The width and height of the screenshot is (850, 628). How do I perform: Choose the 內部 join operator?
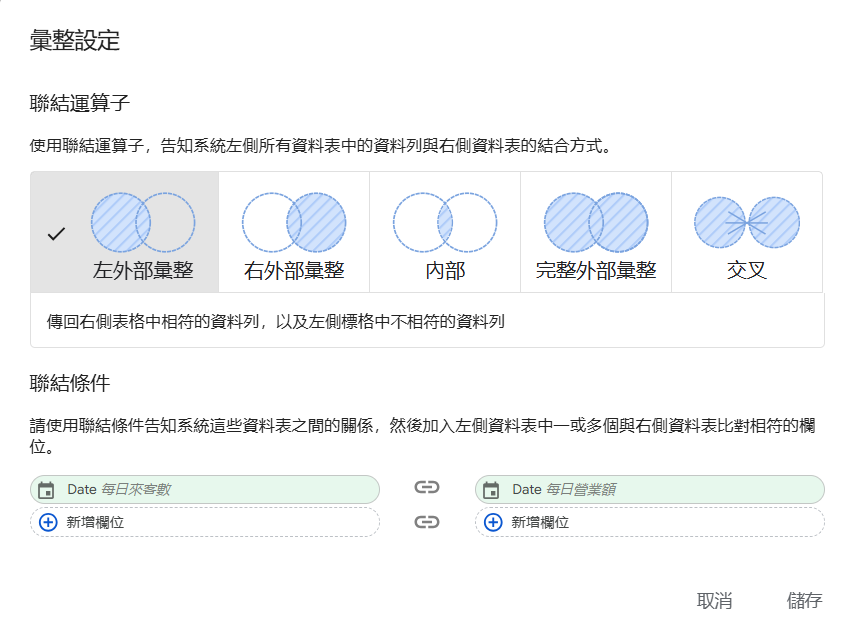[x=445, y=232]
